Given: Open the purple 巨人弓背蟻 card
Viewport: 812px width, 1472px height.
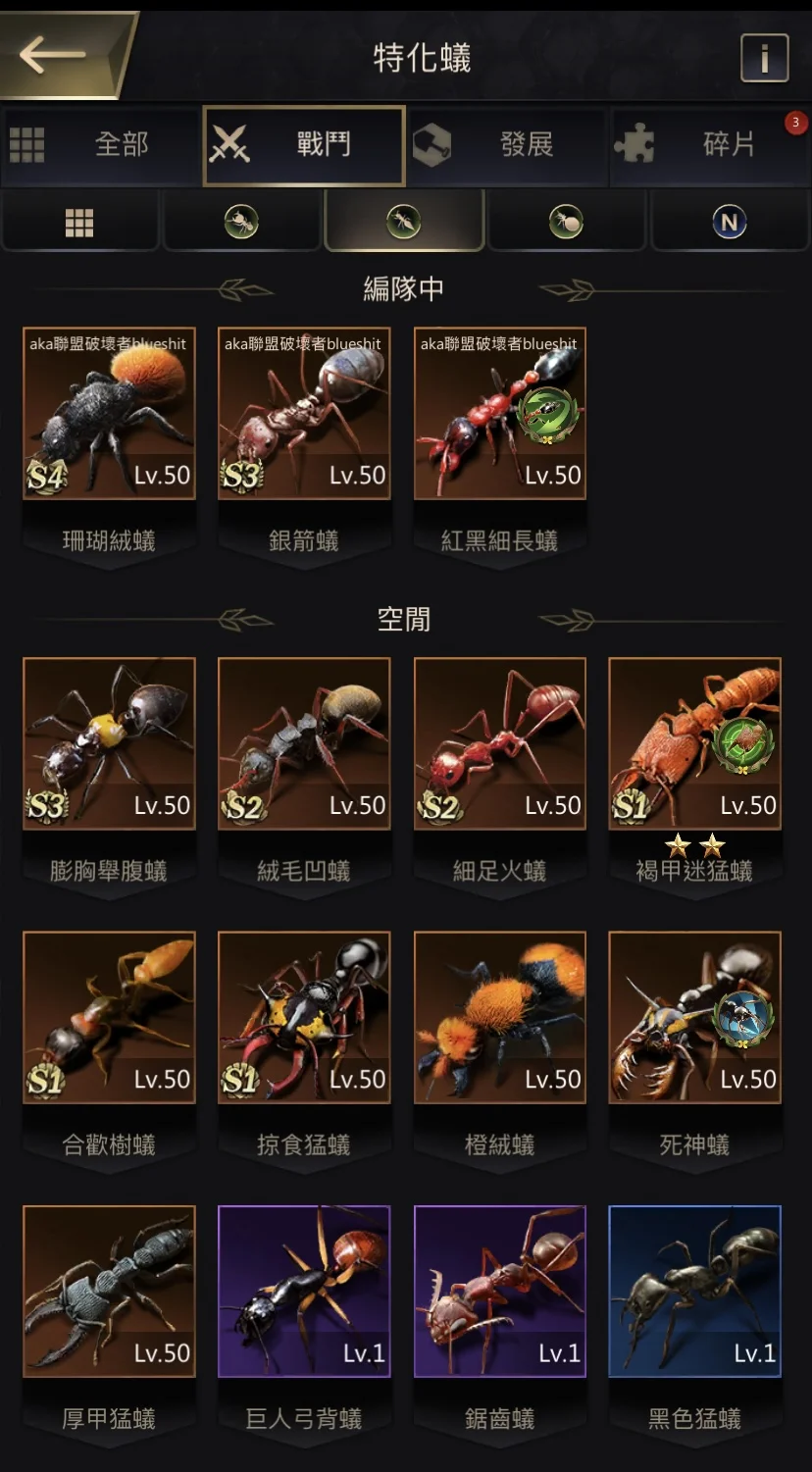Looking at the screenshot, I should pos(304,1292).
